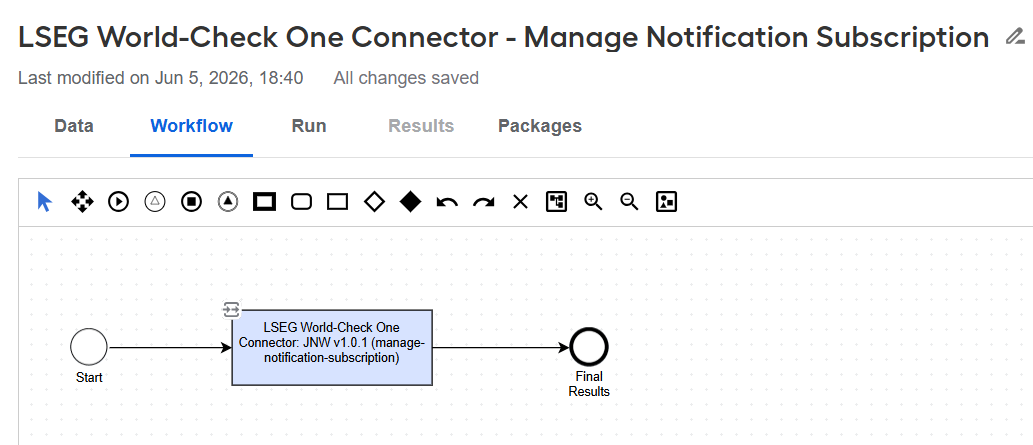This screenshot has width=1033, height=445.
Task: Add a start event with play icon
Action: (x=119, y=202)
